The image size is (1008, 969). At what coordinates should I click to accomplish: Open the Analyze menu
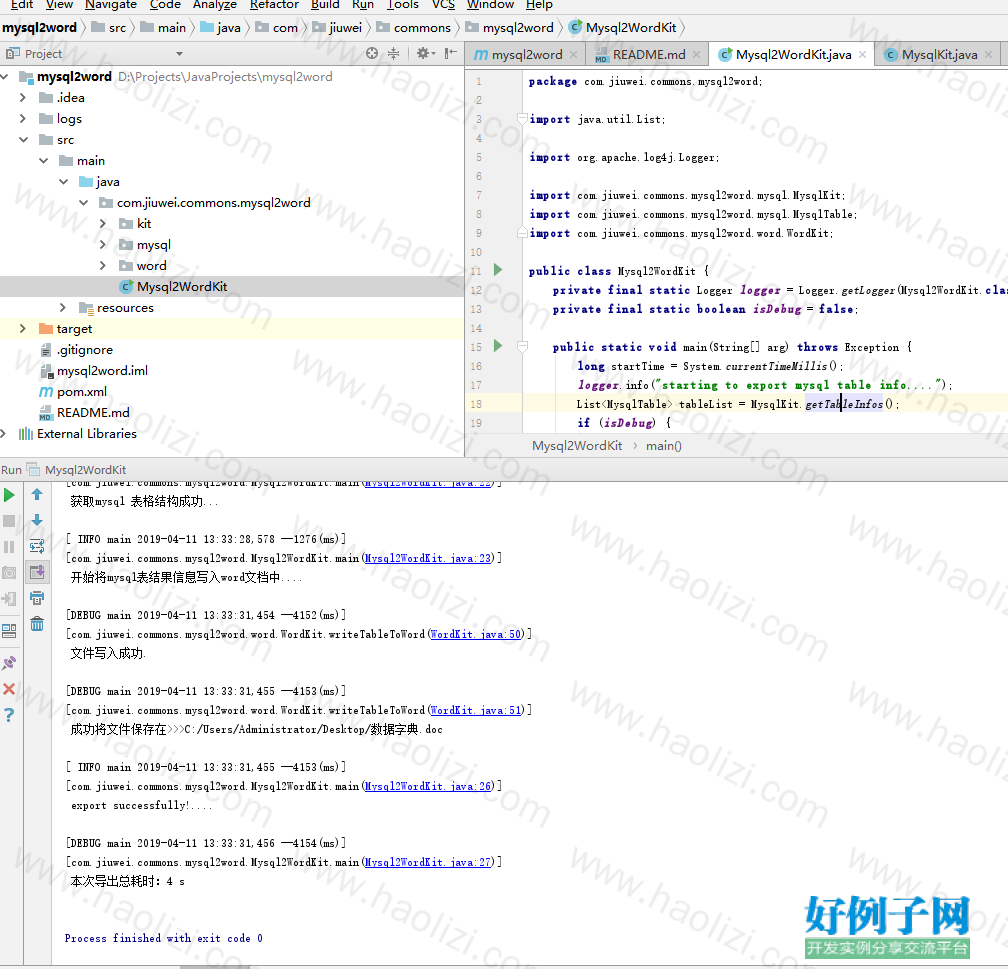(215, 5)
